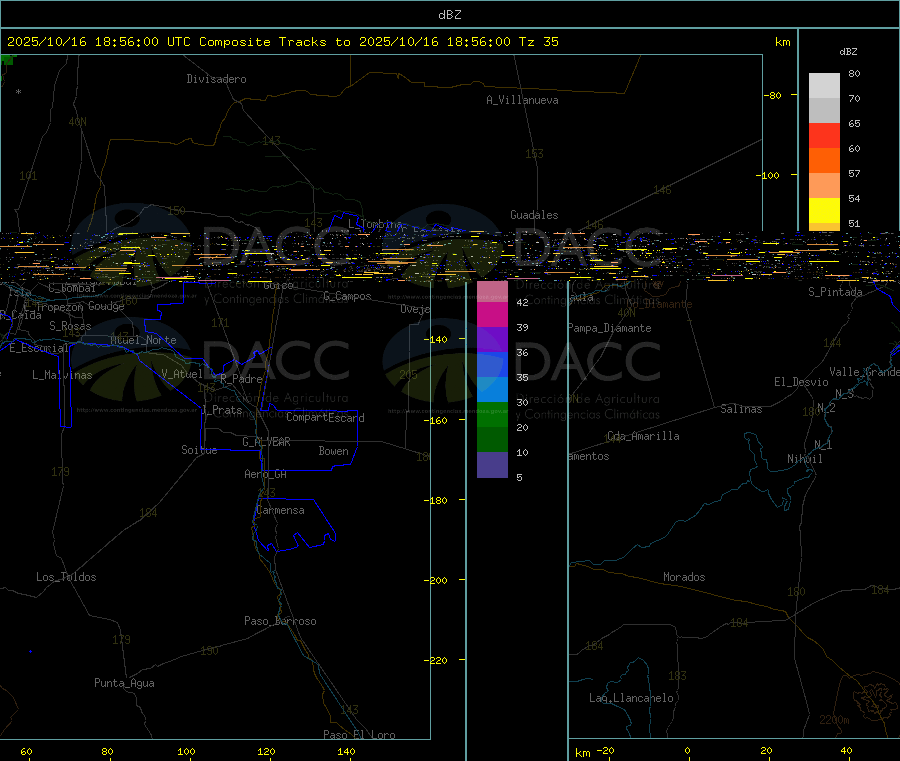Screen dimensions: 900x761
Task: Select the dark green 20-10 dBZ swatch
Action: click(492, 440)
